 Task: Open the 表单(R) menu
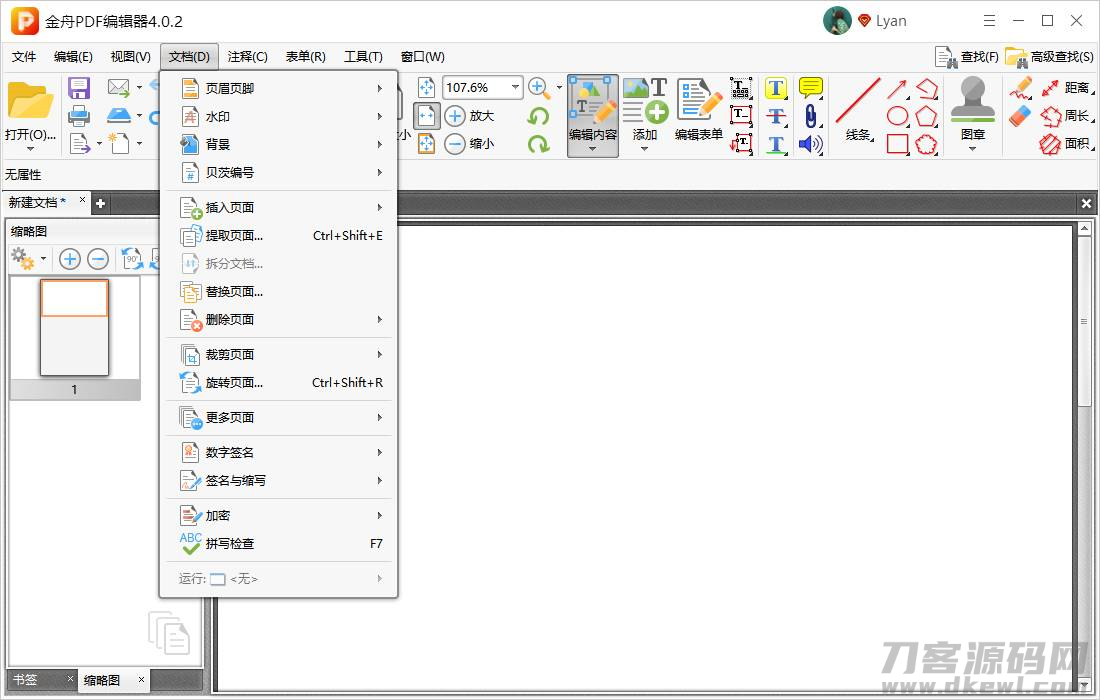click(x=305, y=57)
